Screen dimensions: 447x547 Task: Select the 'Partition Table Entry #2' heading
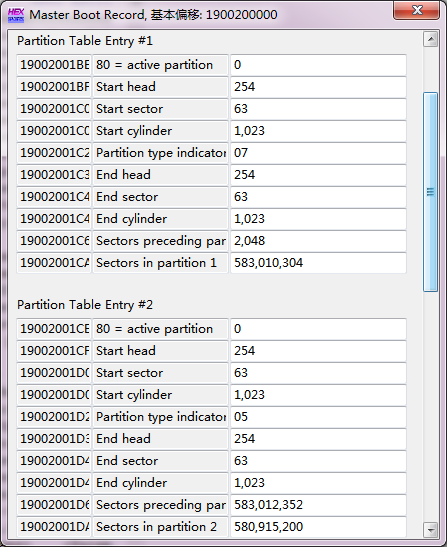tap(85, 305)
